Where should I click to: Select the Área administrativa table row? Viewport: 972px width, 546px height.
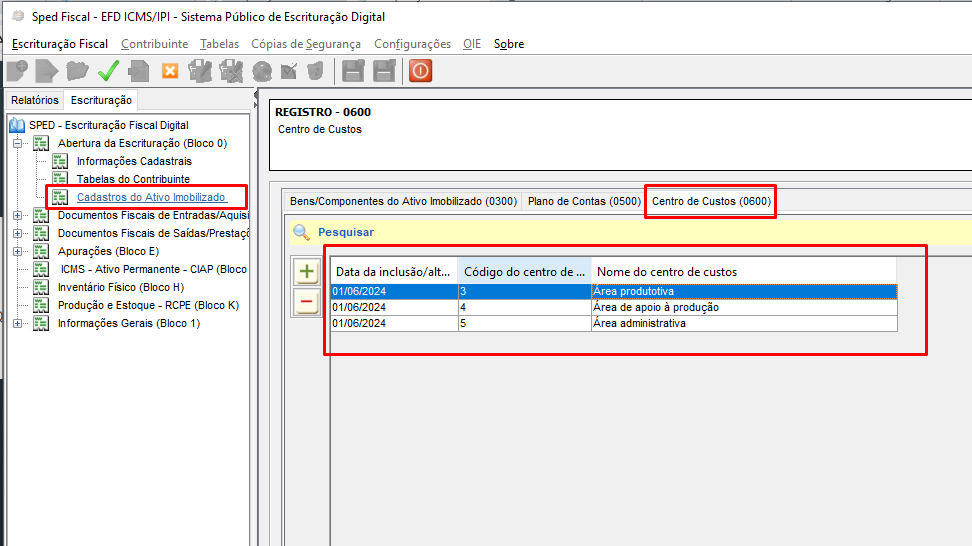point(640,323)
